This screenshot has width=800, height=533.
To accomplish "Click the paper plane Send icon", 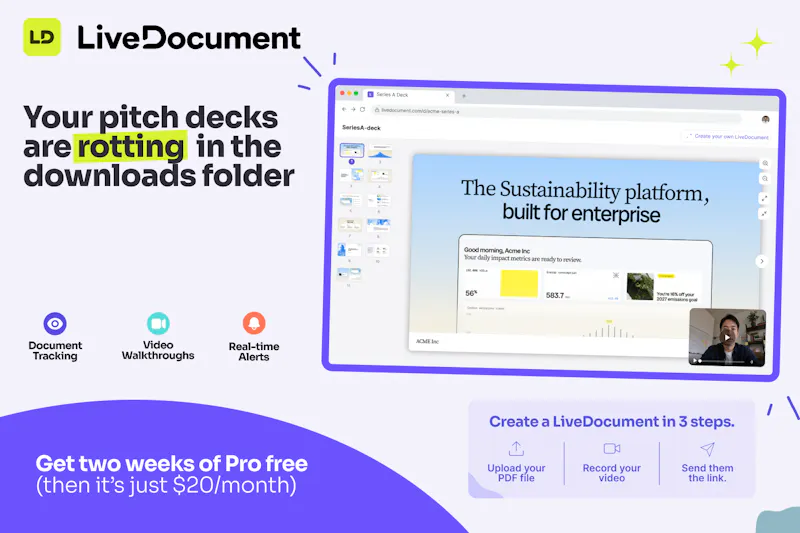I will tap(707, 449).
